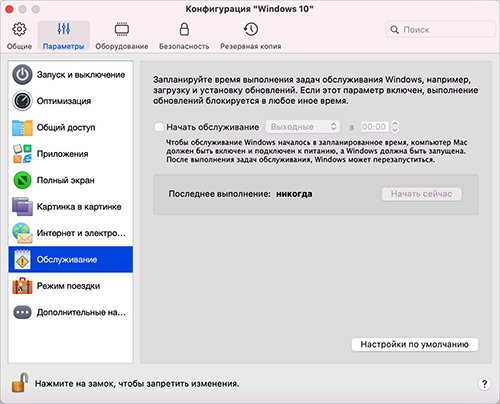Close the configuration window with red button
This screenshot has height=404, width=500.
coord(9,9)
